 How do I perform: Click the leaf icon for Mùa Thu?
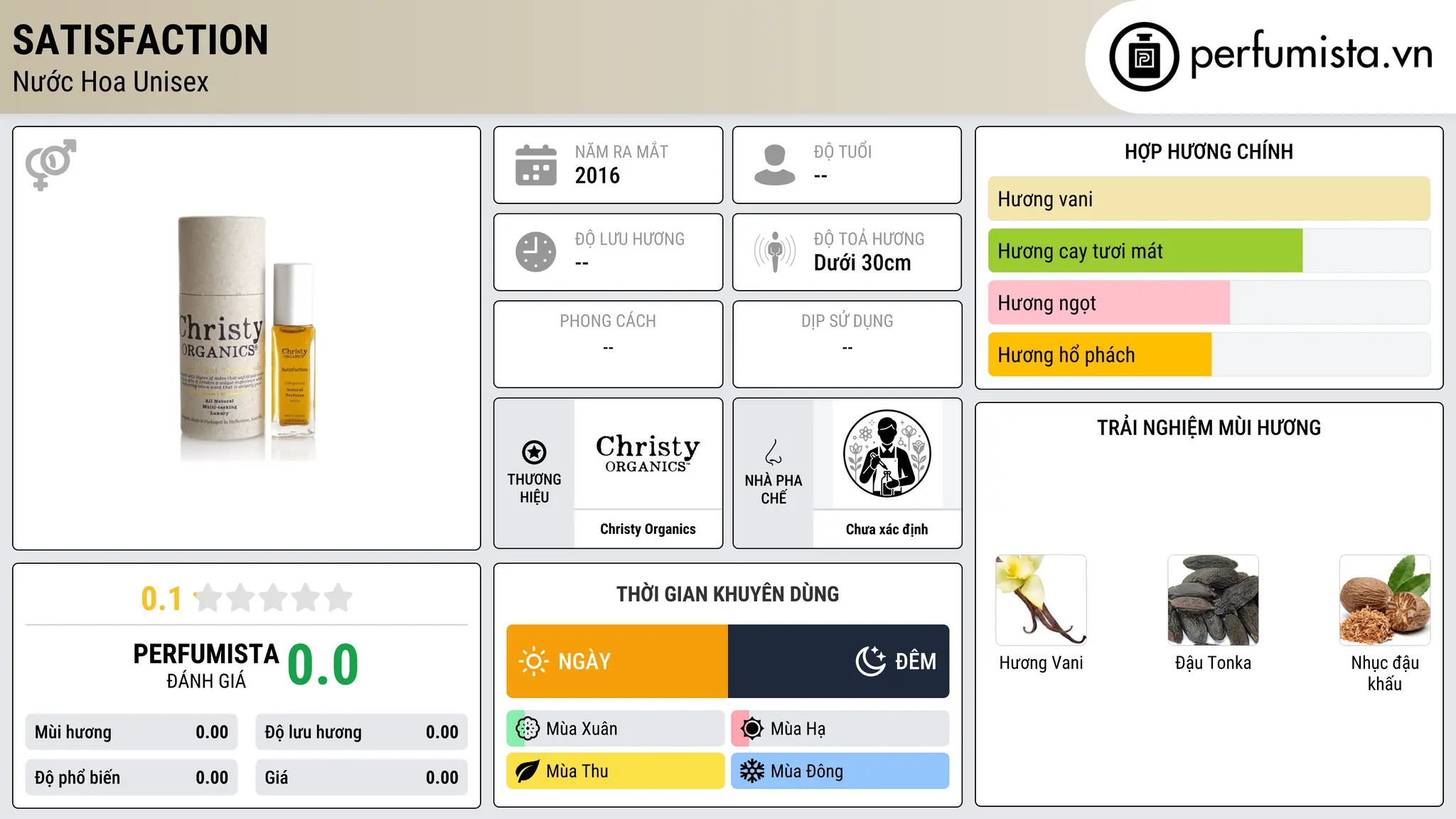click(x=528, y=771)
